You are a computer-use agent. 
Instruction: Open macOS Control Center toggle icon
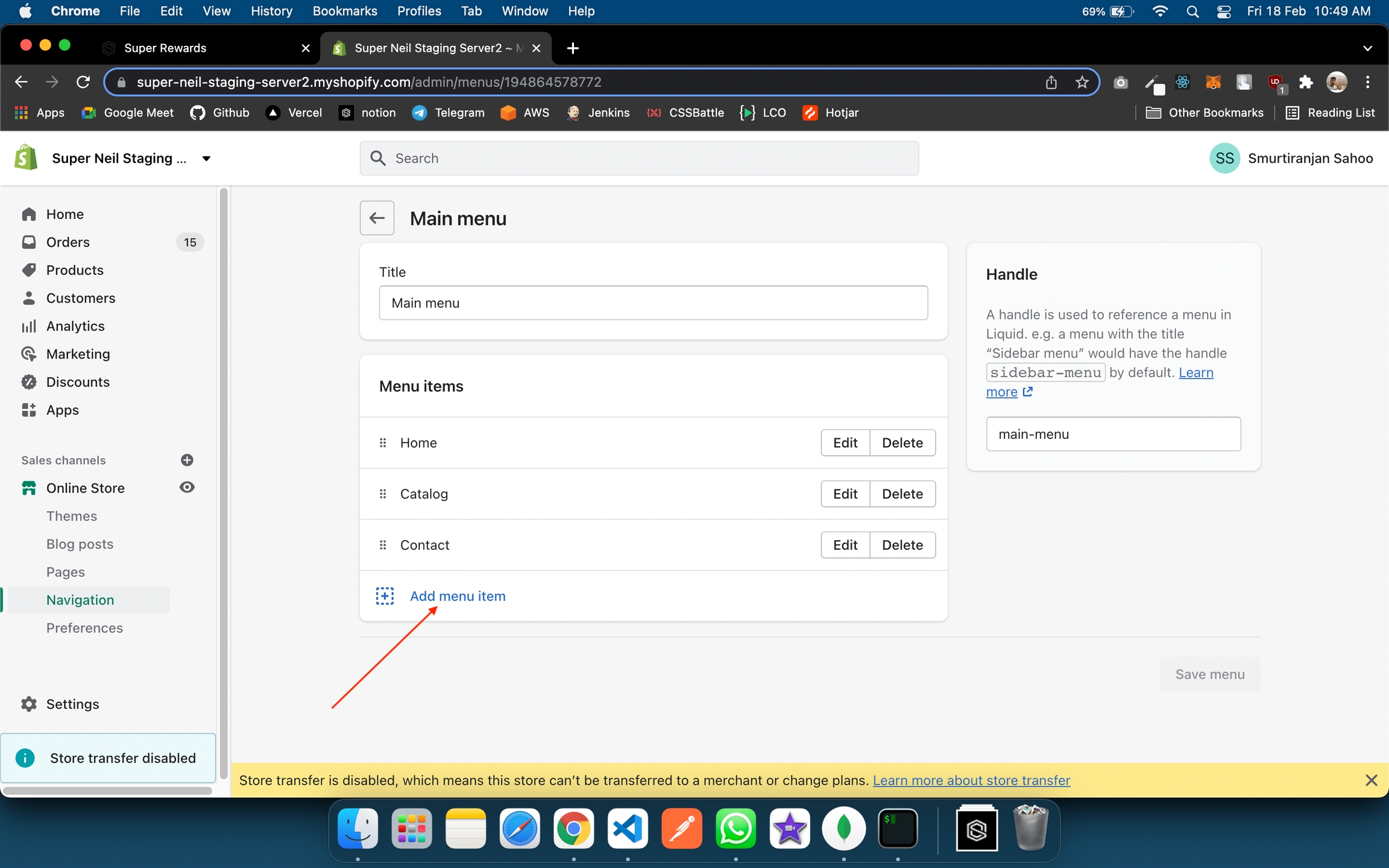click(1224, 11)
